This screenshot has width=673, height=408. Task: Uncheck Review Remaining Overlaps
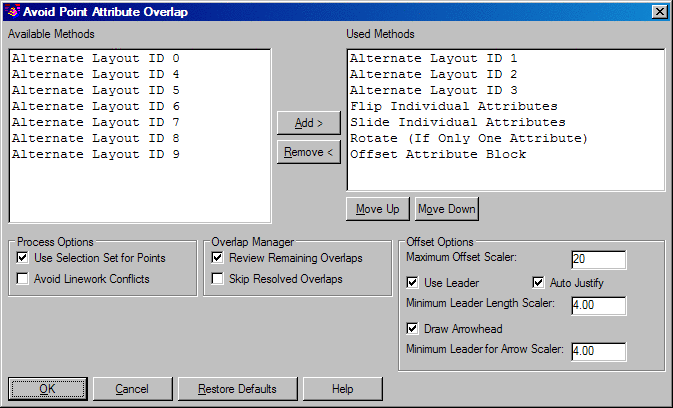218,258
